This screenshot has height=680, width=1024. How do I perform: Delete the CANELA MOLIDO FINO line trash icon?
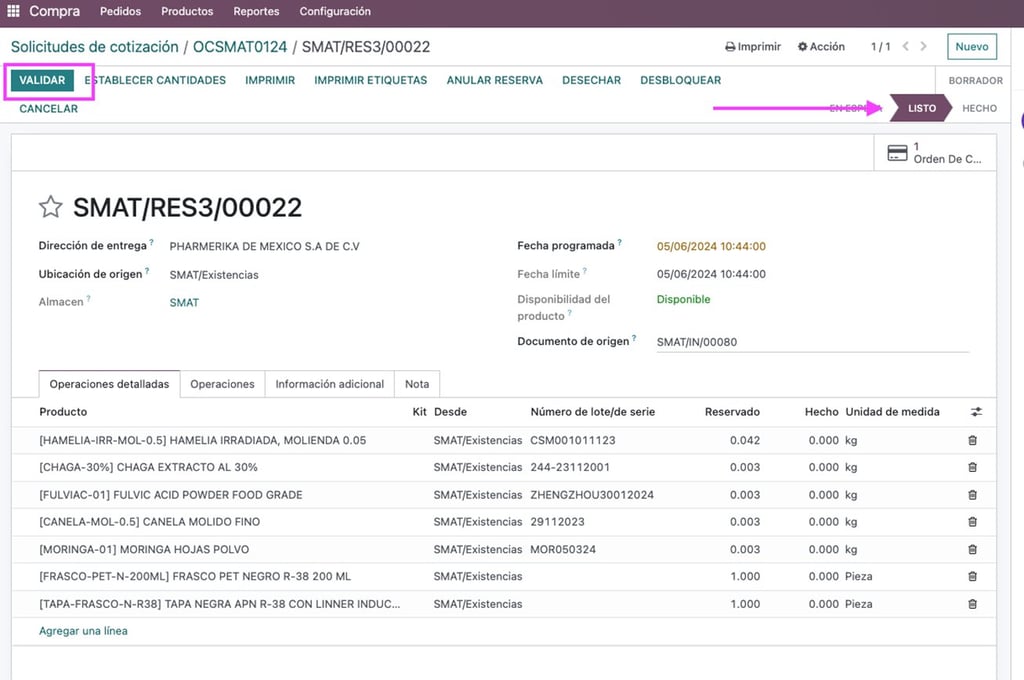click(972, 522)
